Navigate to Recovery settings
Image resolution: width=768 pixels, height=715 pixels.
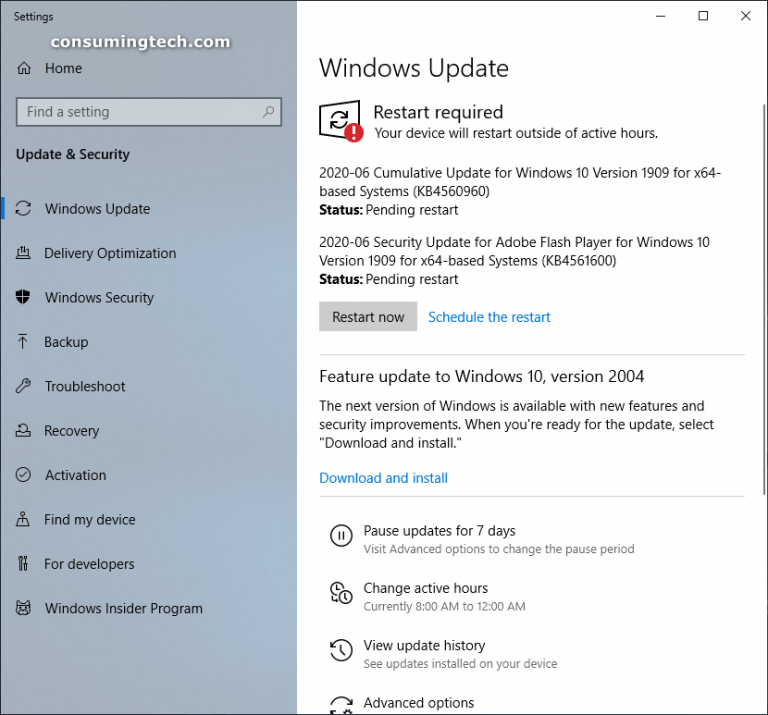point(72,430)
